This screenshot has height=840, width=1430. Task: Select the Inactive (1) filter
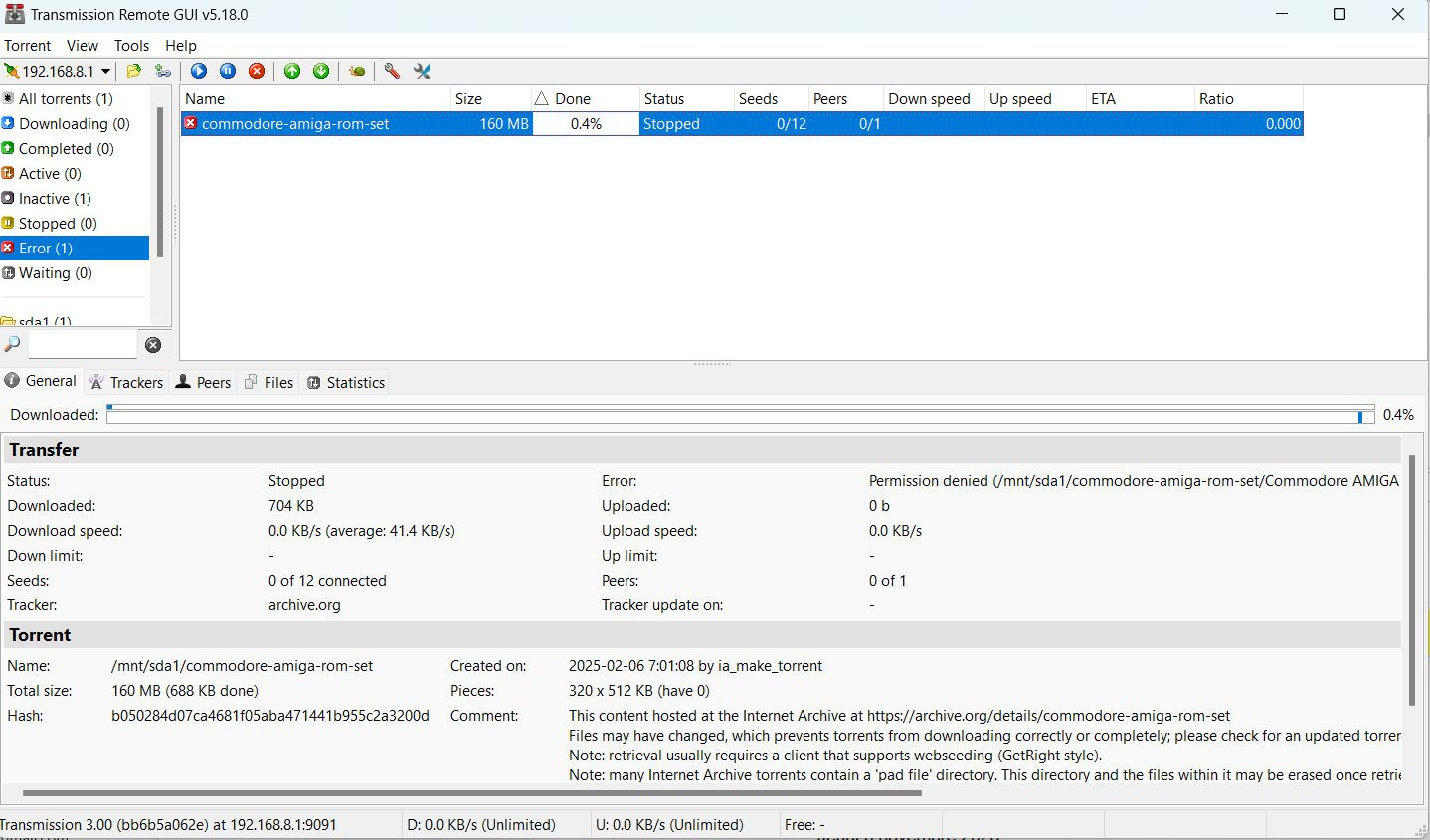pos(55,199)
